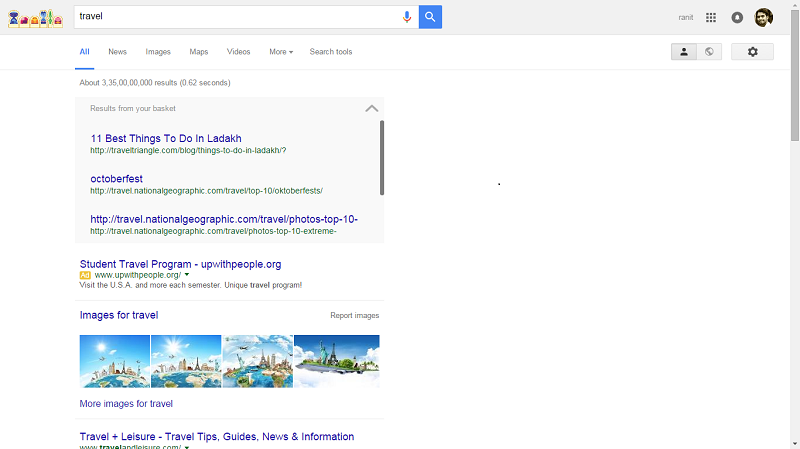Open the nationalgeographic photos-top-10 result title
The height and width of the screenshot is (449, 800).
click(224, 219)
